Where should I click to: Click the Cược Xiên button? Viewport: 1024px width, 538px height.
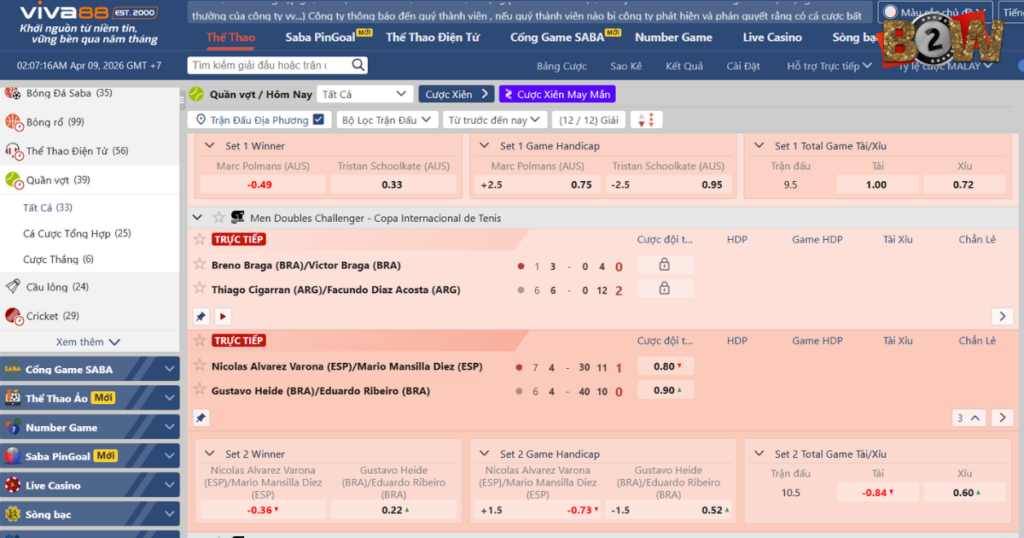click(456, 94)
